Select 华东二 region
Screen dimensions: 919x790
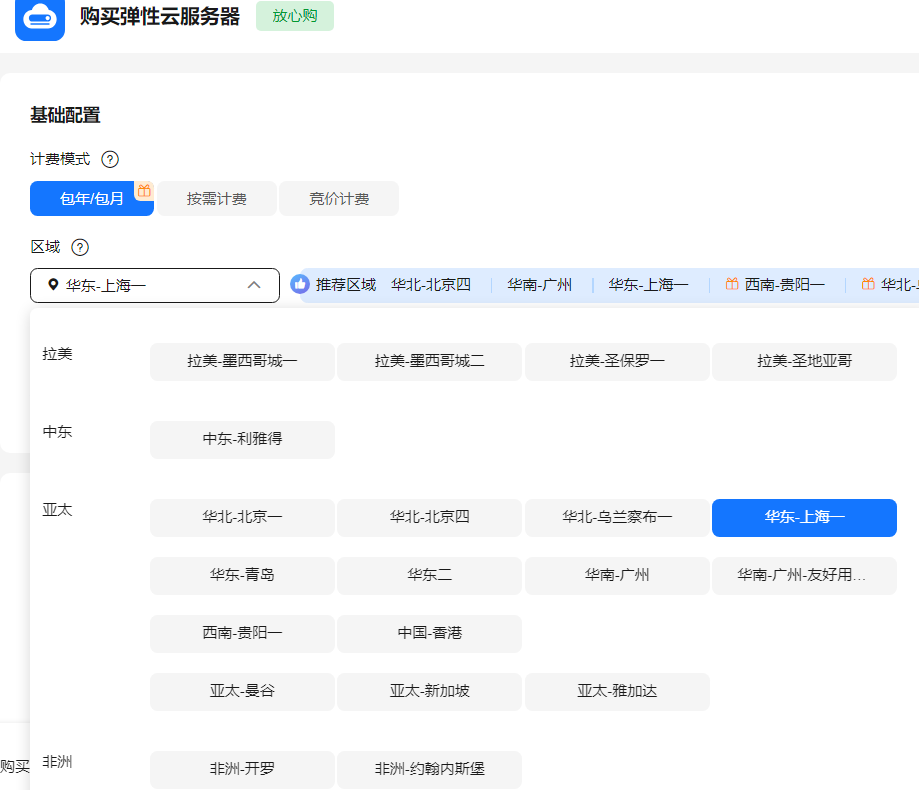[430, 576]
